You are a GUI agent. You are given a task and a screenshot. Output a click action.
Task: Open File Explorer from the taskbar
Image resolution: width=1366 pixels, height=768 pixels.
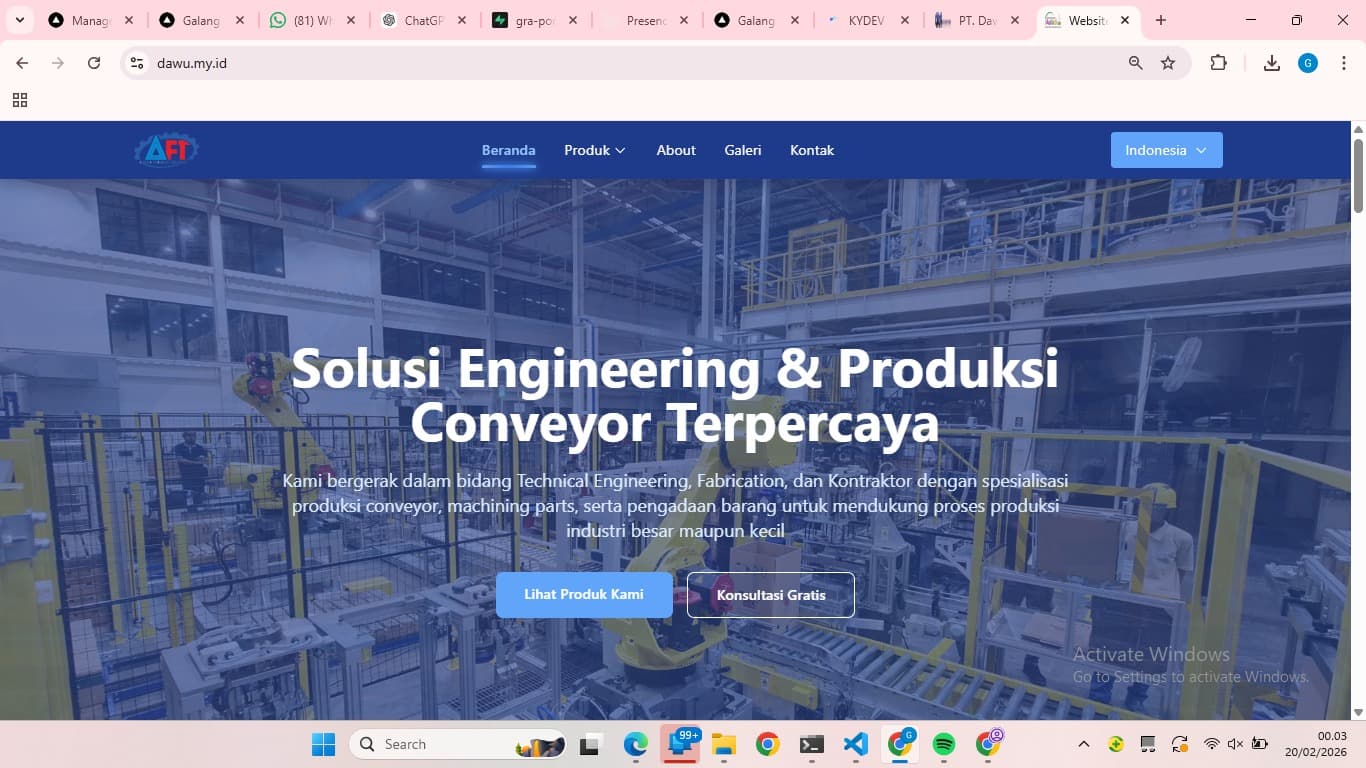[723, 744]
